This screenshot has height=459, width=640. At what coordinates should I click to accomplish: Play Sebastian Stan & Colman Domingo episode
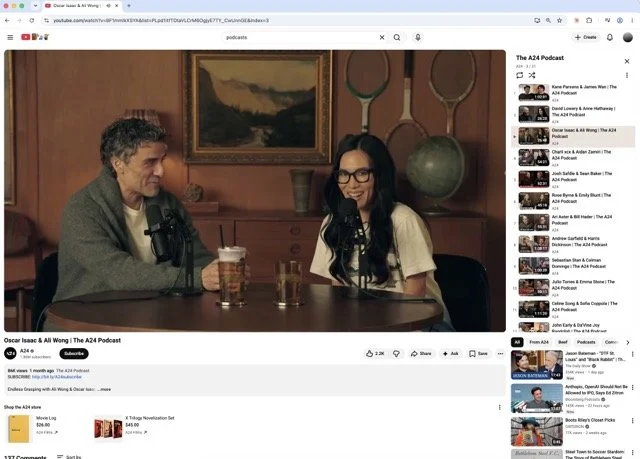click(x=574, y=266)
